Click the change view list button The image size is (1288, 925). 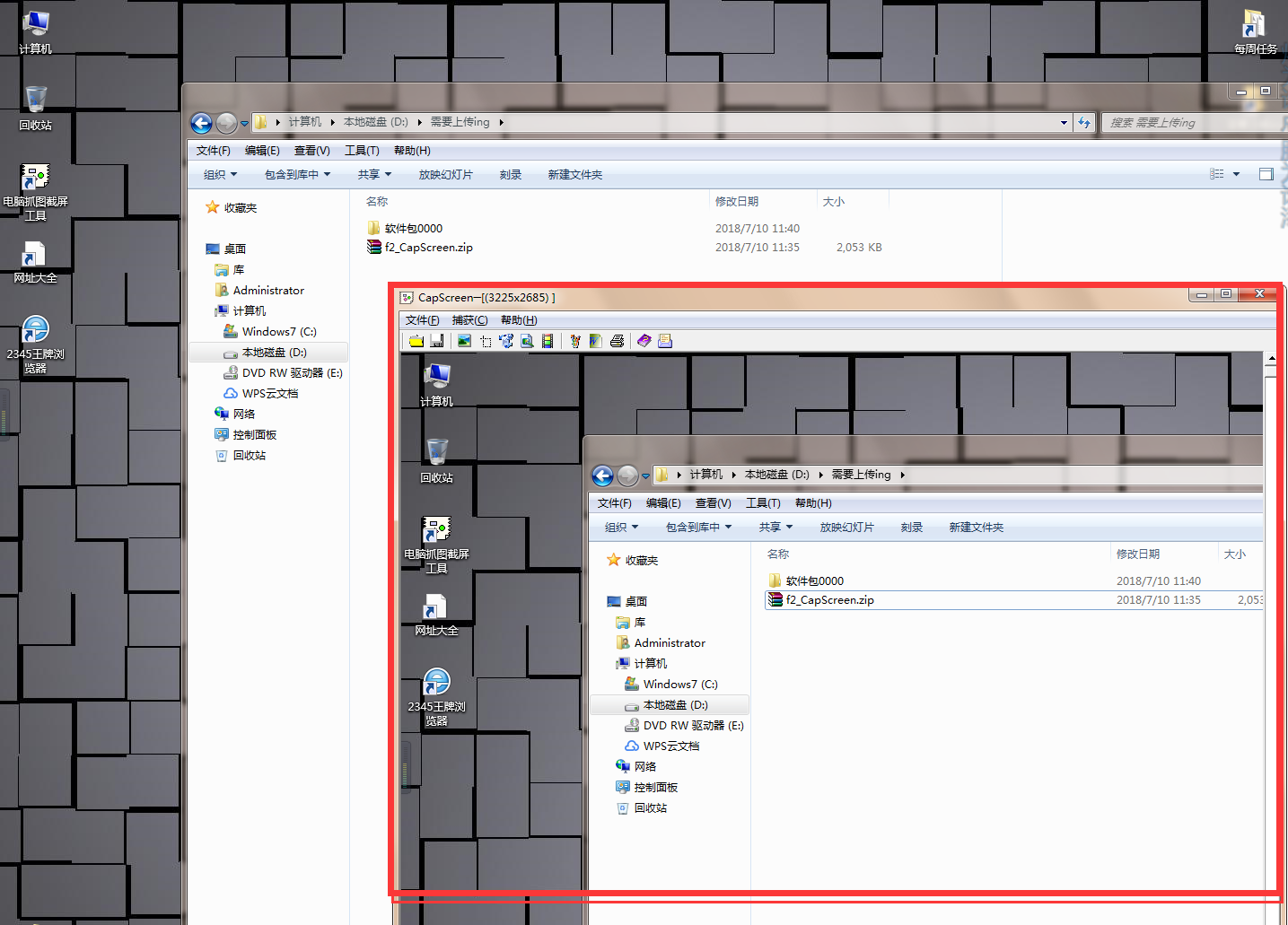(x=1217, y=174)
